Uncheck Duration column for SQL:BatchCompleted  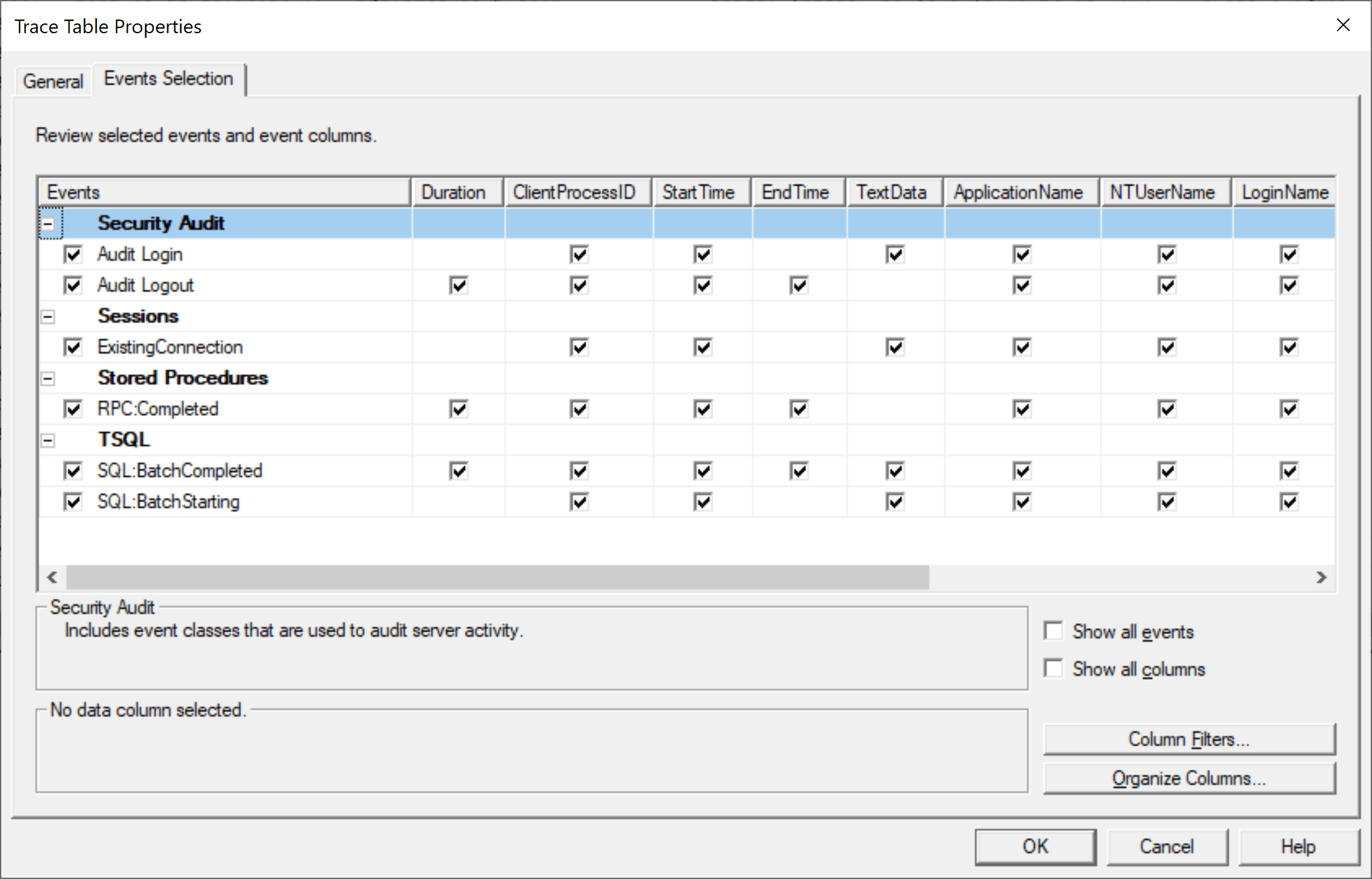point(458,471)
